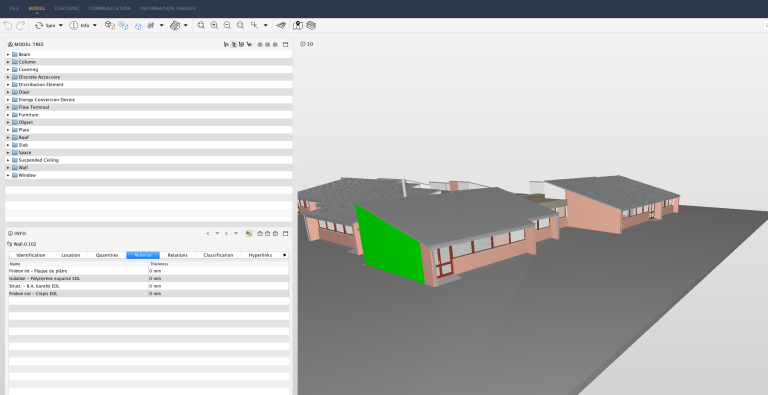
Task: Click the green basket icon in Info panel
Action: click(260, 234)
